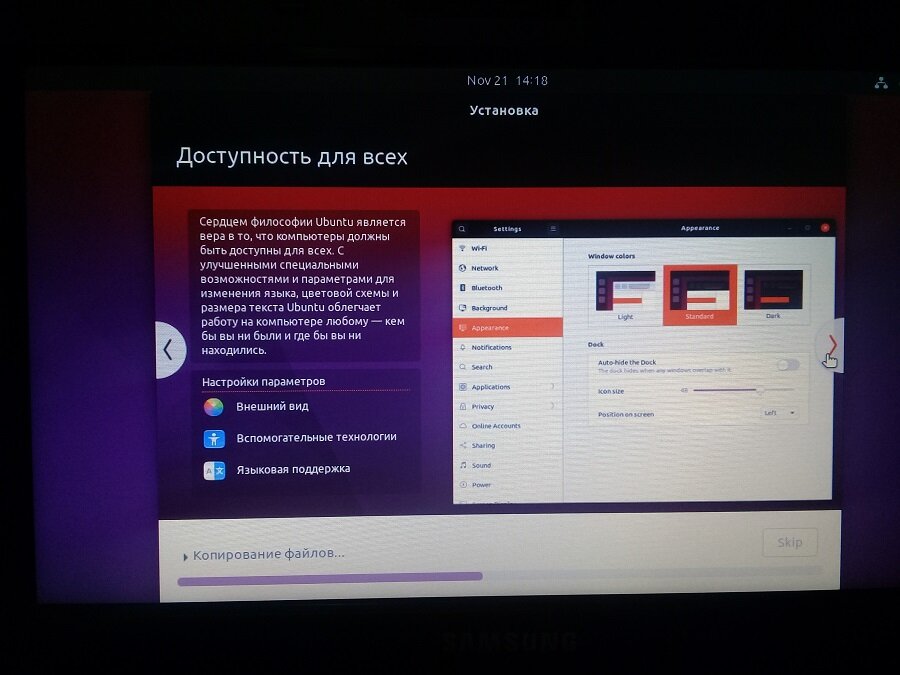The width and height of the screenshot is (900, 675).
Task: Toggle the Auto-hide the Dock switch
Action: 788,364
